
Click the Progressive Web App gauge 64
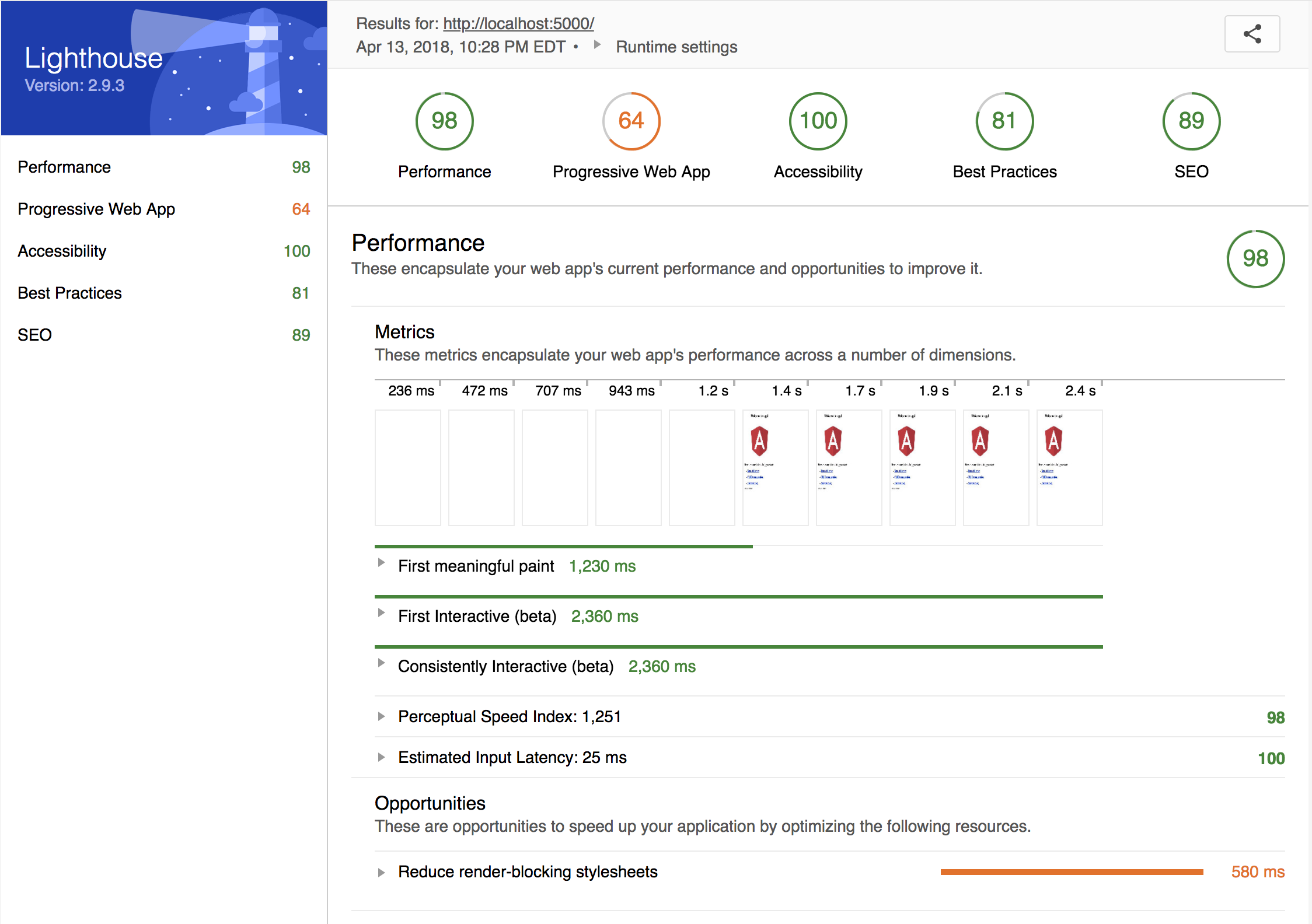pos(631,121)
